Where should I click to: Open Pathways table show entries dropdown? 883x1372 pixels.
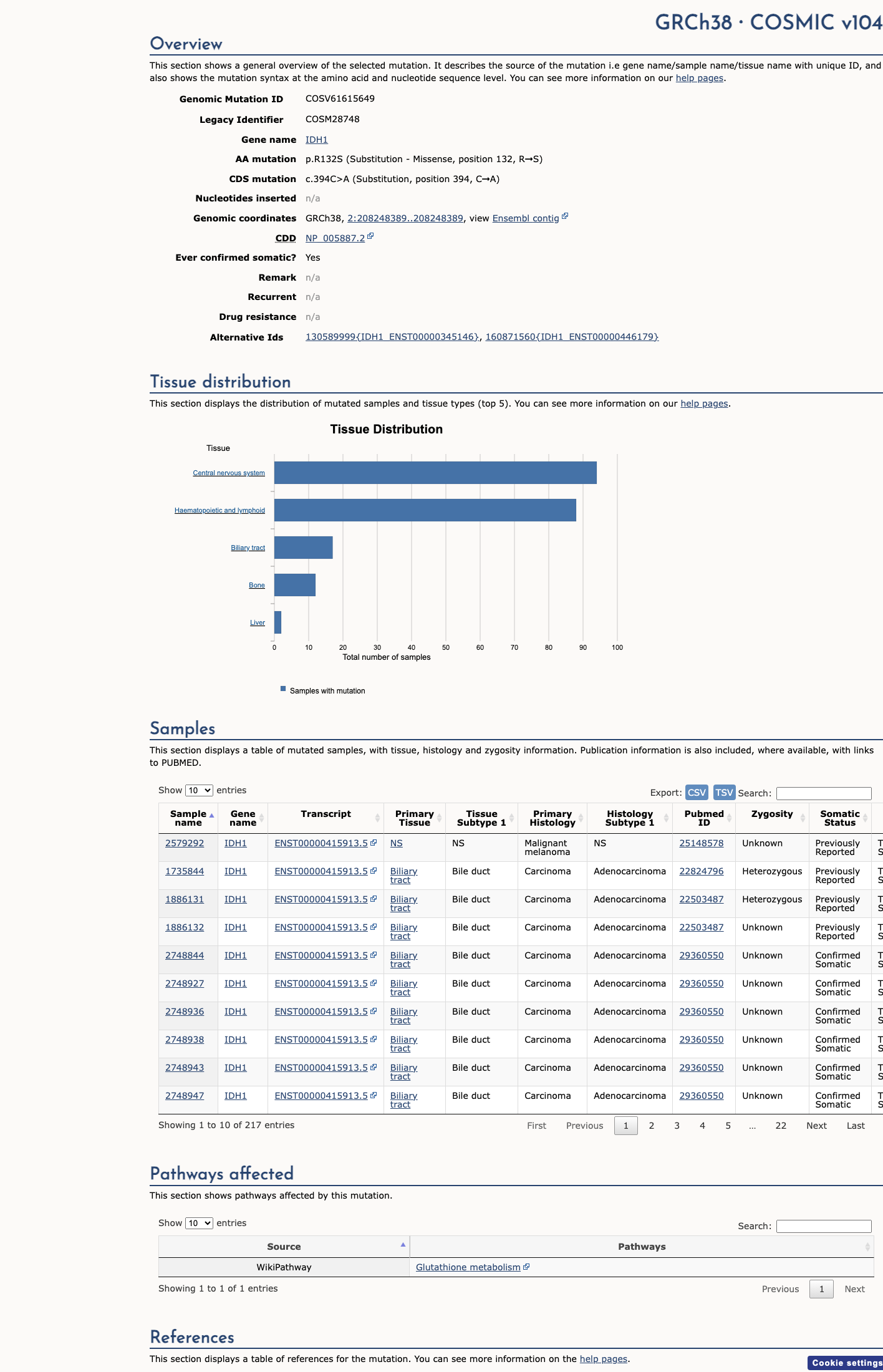pos(199,1223)
